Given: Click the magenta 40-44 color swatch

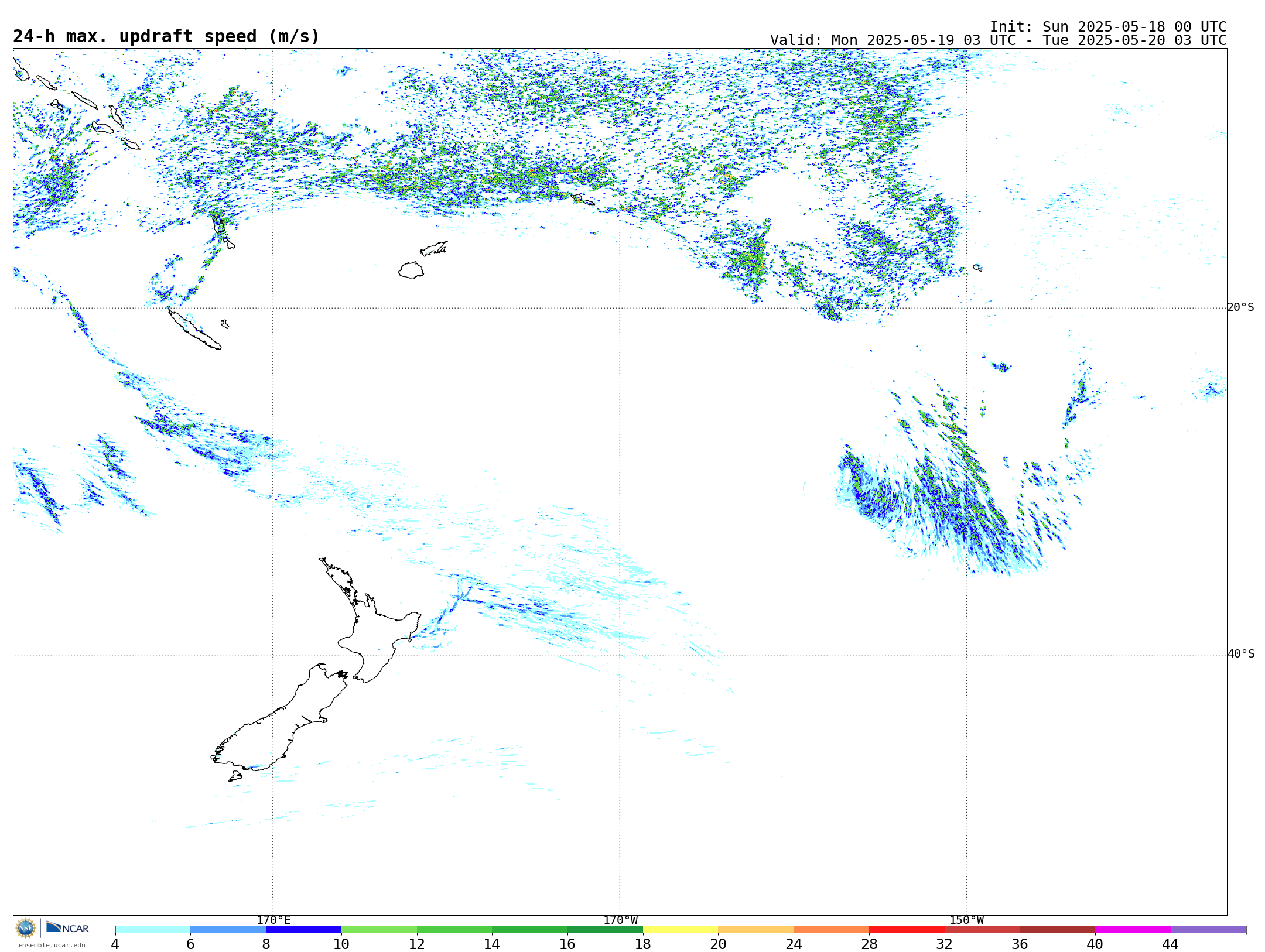Looking at the screenshot, I should click(1133, 929).
